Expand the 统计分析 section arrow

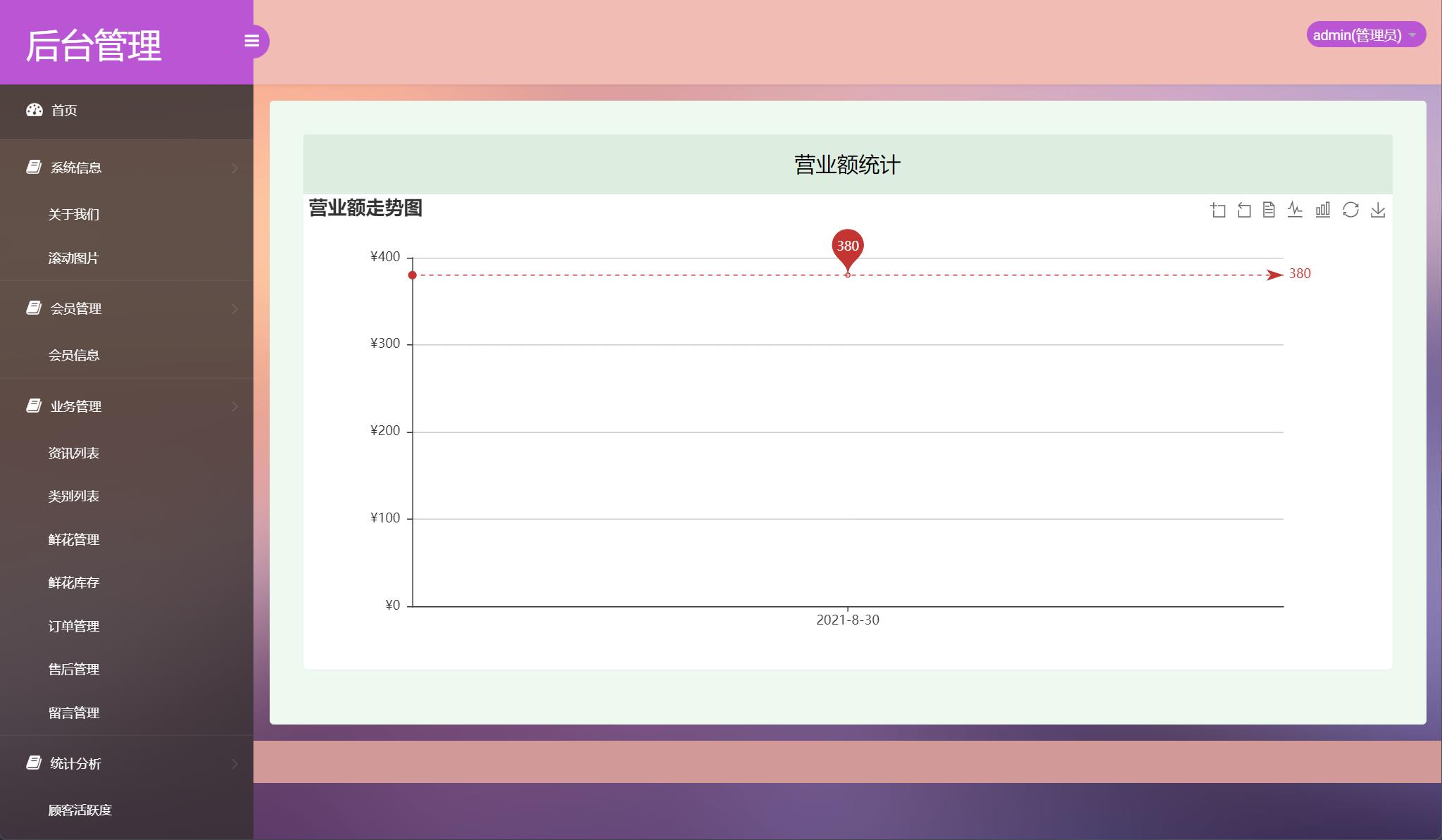(234, 763)
